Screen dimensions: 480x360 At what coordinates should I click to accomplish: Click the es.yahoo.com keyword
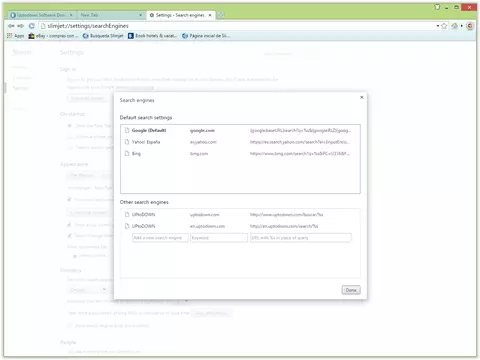(203, 142)
